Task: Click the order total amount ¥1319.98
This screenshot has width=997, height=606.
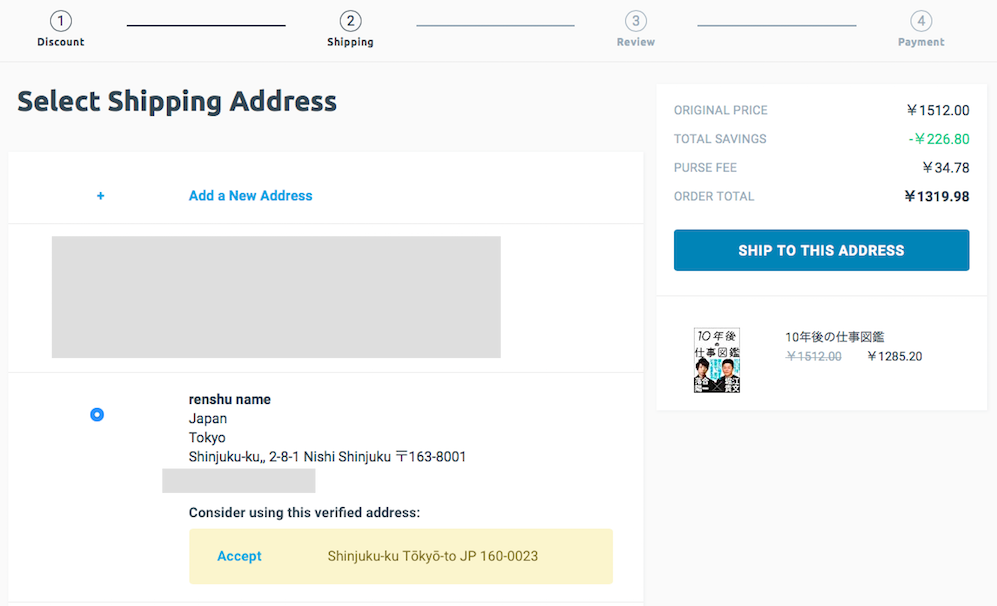Action: click(x=936, y=196)
